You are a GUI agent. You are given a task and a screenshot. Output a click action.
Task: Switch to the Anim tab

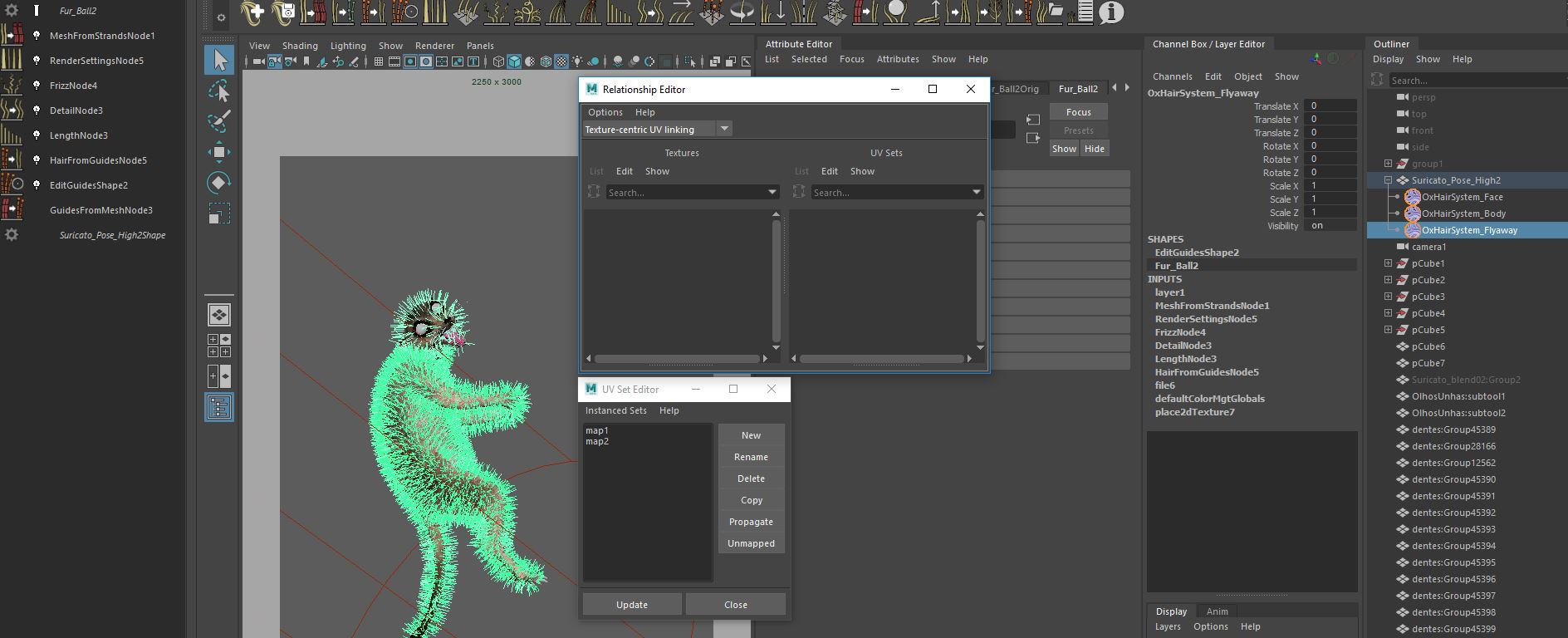point(1217,611)
